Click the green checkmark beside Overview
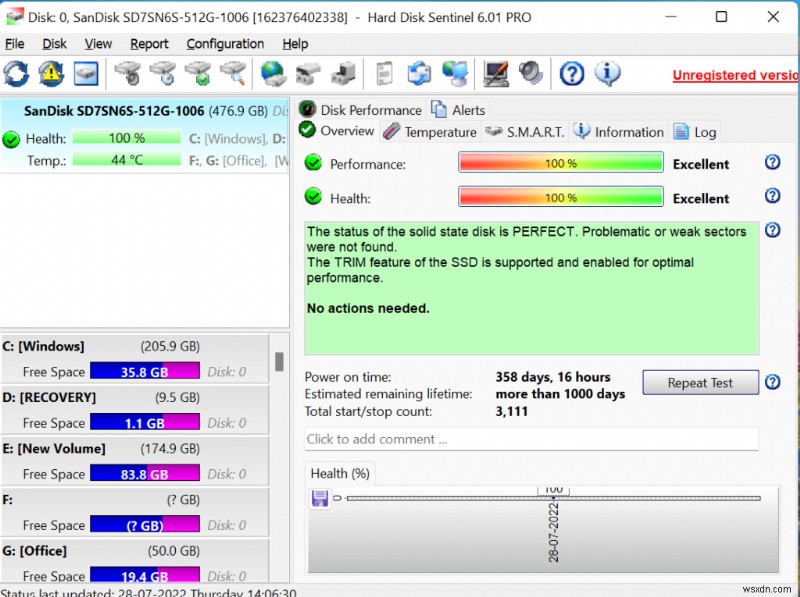Screen dimensions: 800x597 307,130
